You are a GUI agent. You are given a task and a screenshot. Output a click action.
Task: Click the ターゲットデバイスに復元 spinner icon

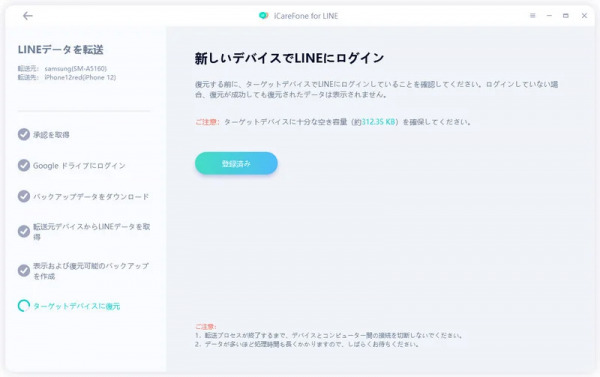[x=24, y=305]
